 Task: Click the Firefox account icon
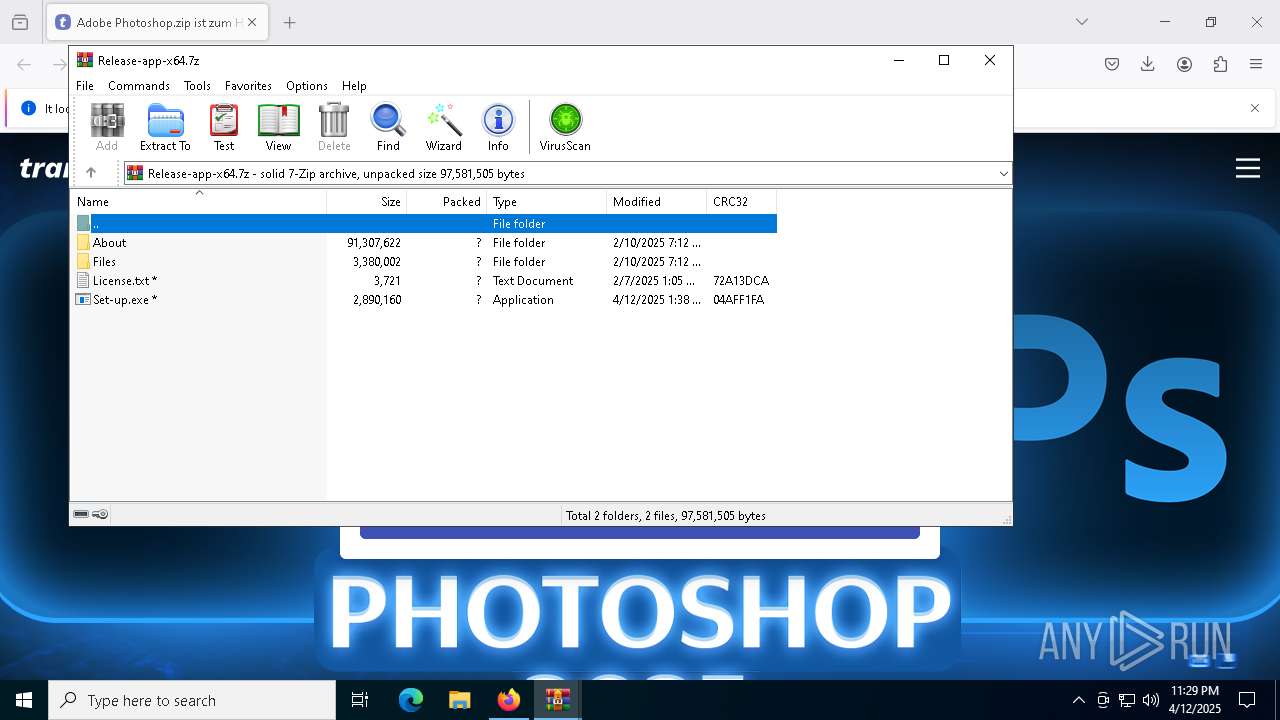pyautogui.click(x=1184, y=64)
